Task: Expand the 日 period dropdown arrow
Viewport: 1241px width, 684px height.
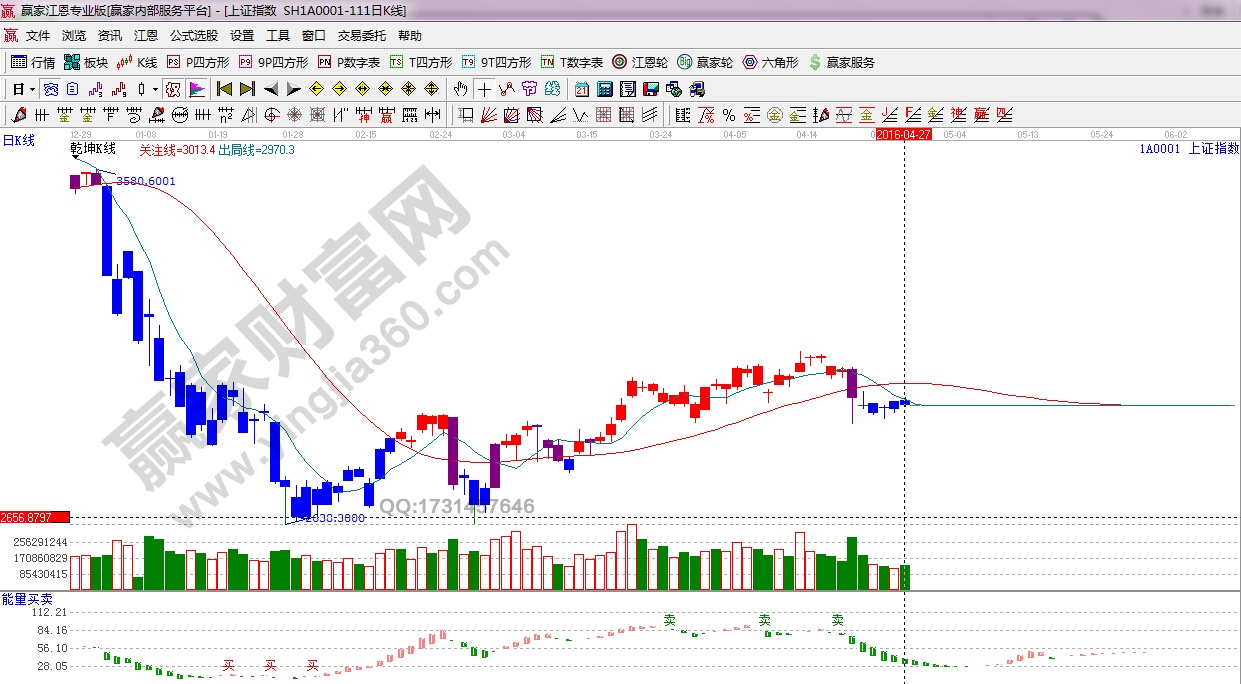Action: tap(32, 89)
